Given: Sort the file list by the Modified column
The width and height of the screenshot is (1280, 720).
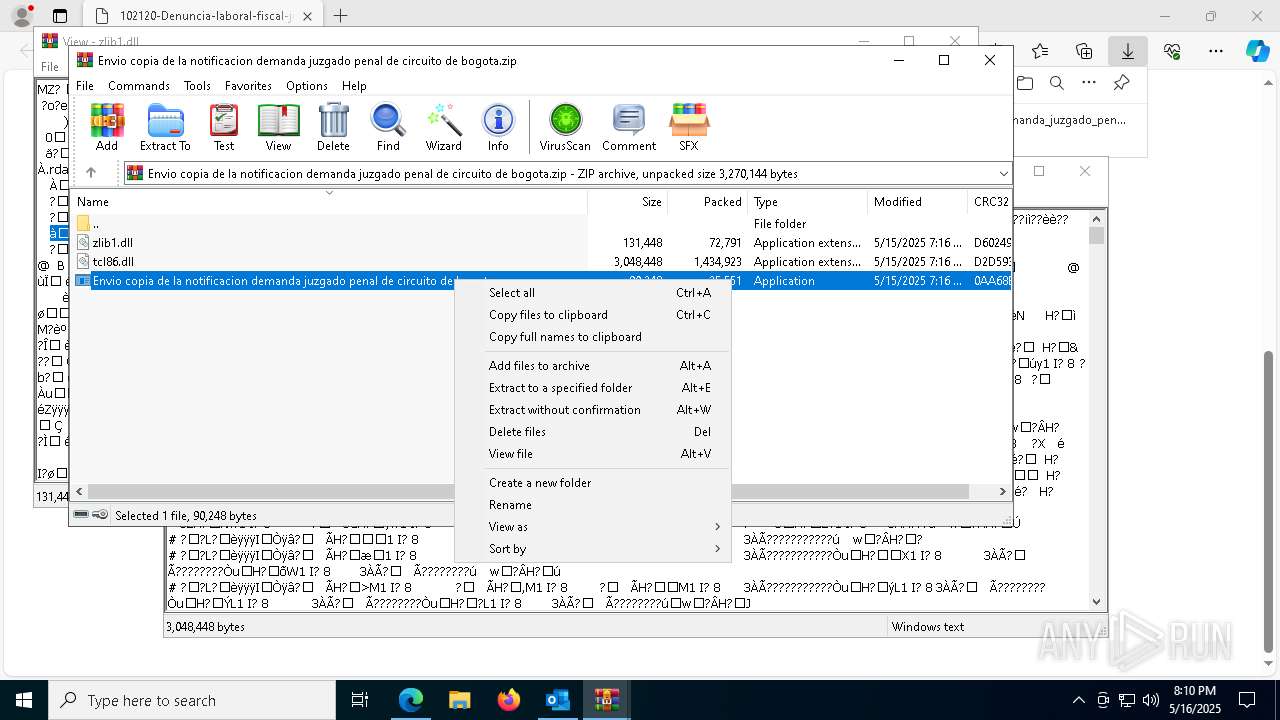Looking at the screenshot, I should (917, 202).
